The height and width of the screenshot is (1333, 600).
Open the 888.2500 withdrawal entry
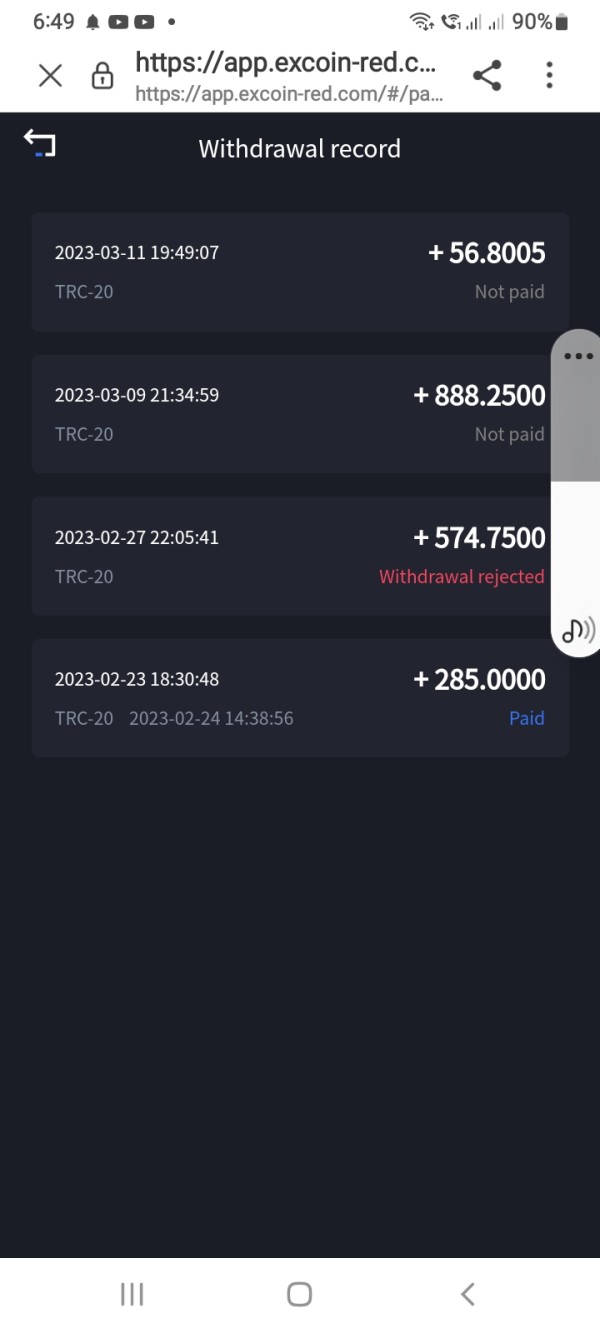(300, 414)
